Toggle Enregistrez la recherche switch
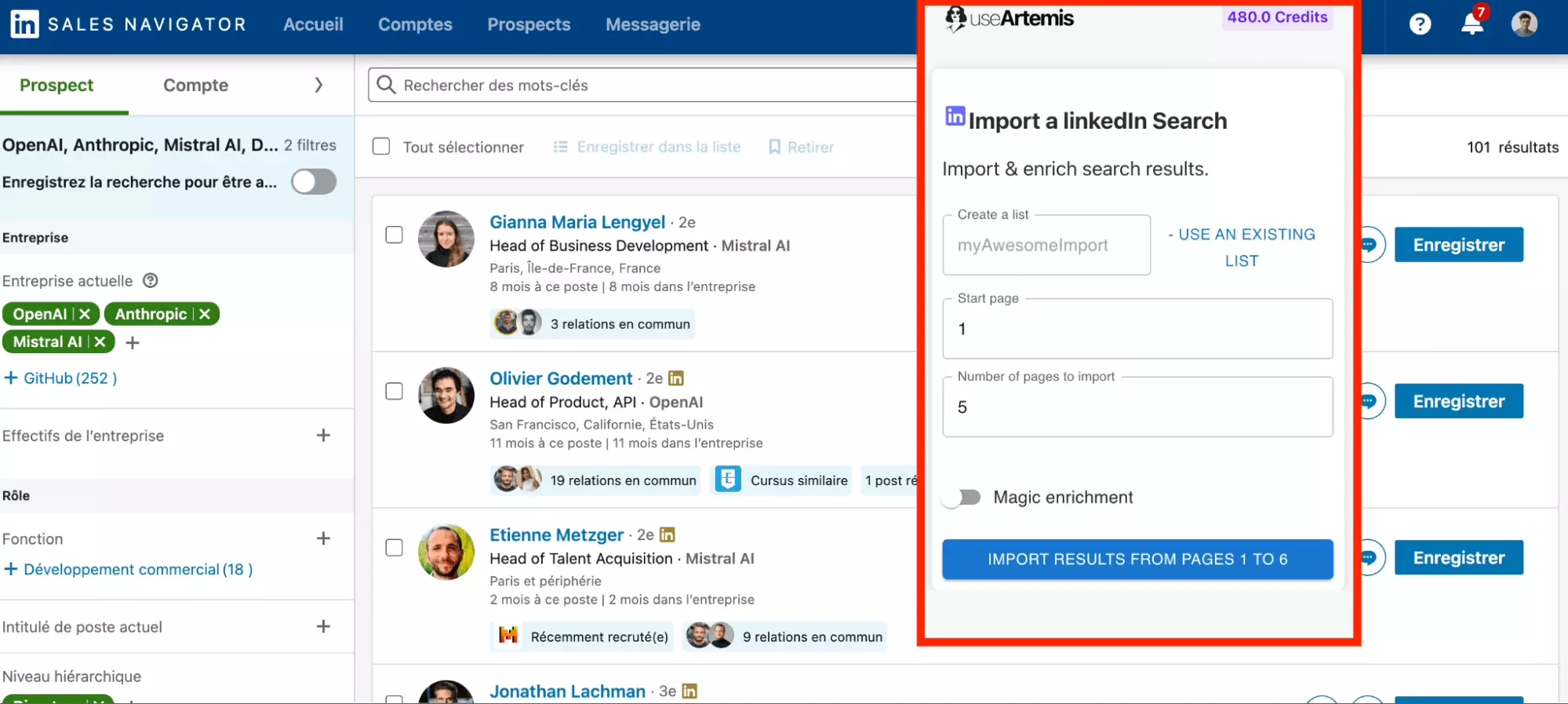The image size is (1568, 704). click(314, 182)
